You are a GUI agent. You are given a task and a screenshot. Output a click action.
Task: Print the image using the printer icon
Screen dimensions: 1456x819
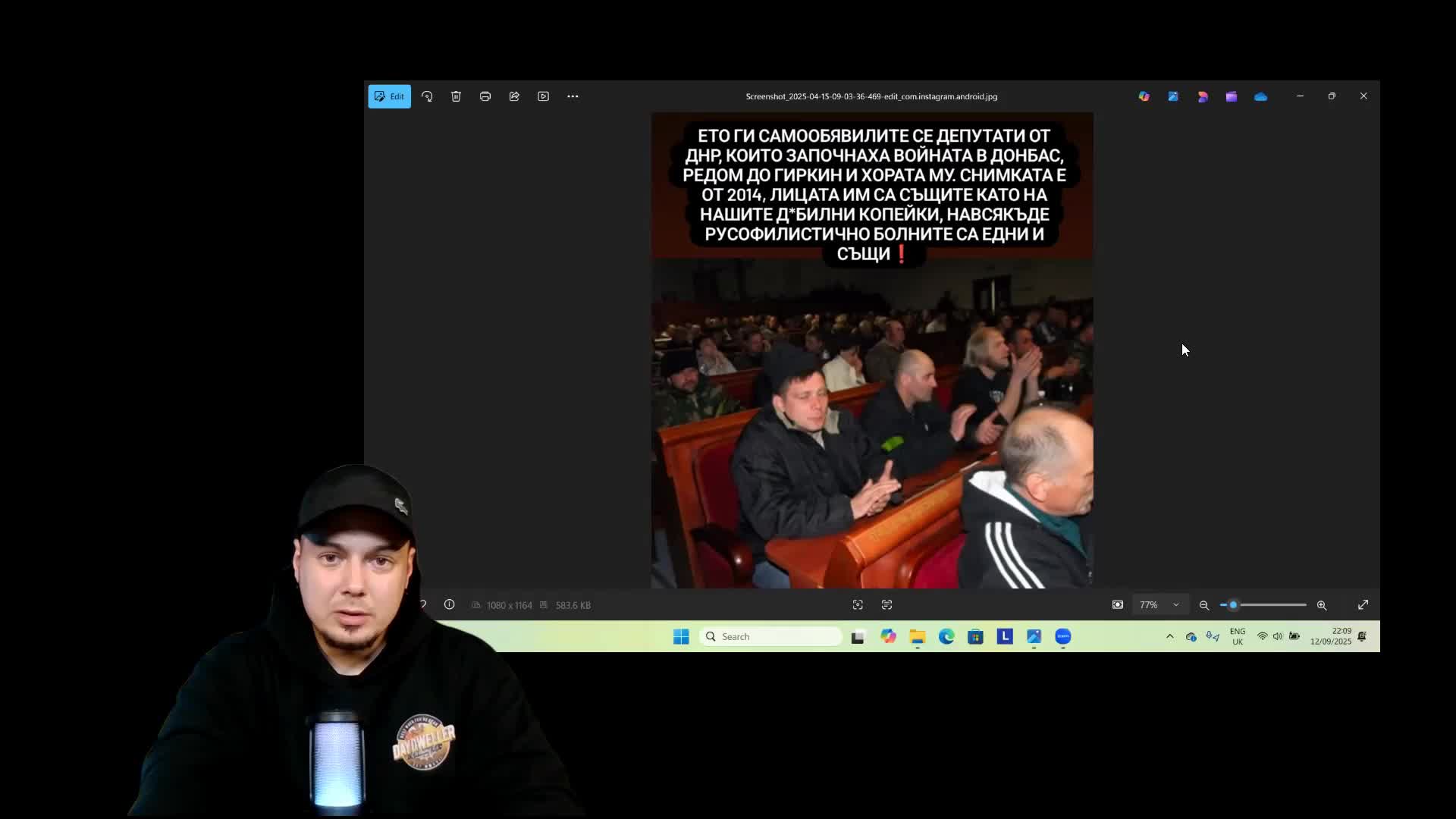pos(485,96)
